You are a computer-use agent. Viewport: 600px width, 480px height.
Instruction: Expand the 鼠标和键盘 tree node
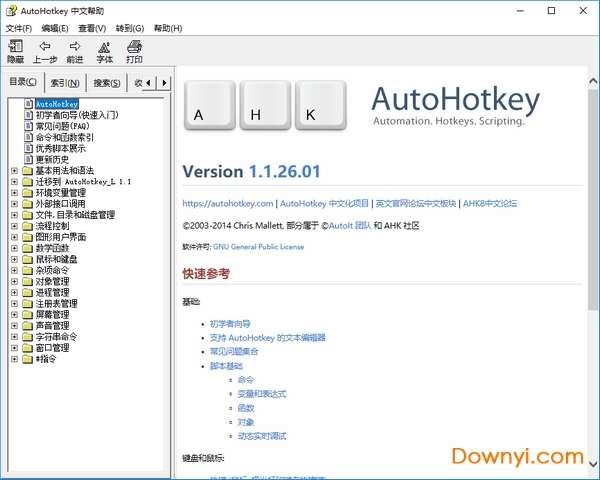tap(15, 259)
